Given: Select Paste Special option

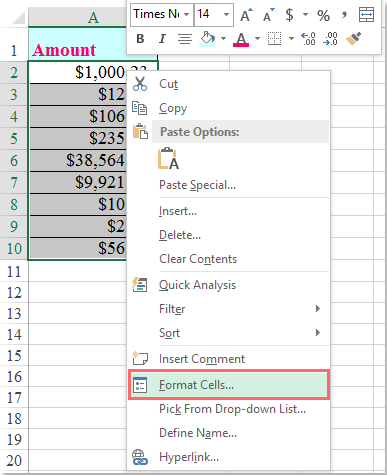Looking at the screenshot, I should click(197, 185).
